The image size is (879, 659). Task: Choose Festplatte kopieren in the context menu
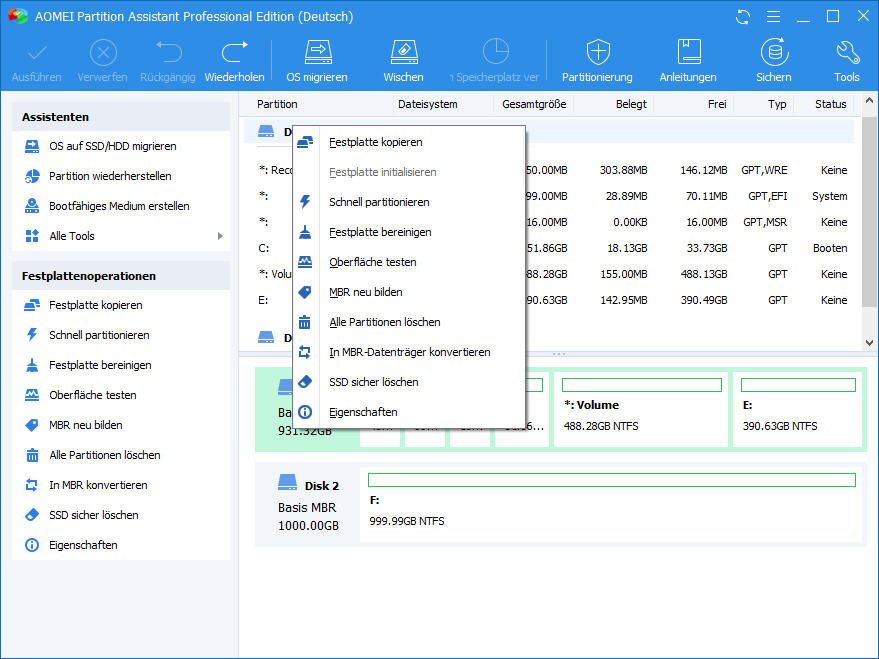click(x=375, y=142)
